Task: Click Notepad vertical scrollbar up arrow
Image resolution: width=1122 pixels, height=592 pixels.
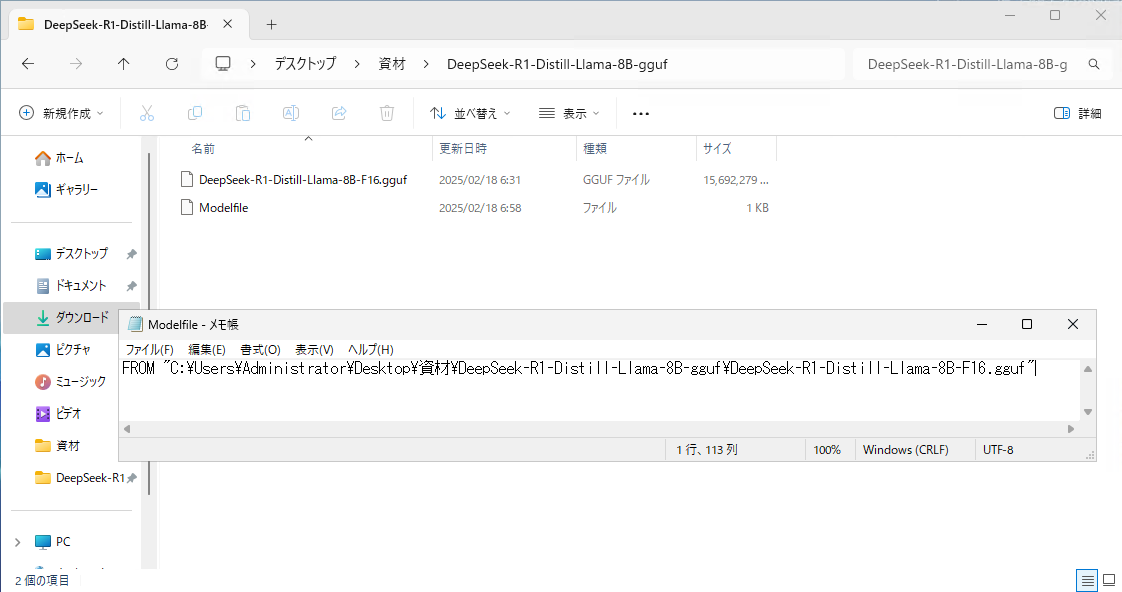Action: pyautogui.click(x=1088, y=369)
